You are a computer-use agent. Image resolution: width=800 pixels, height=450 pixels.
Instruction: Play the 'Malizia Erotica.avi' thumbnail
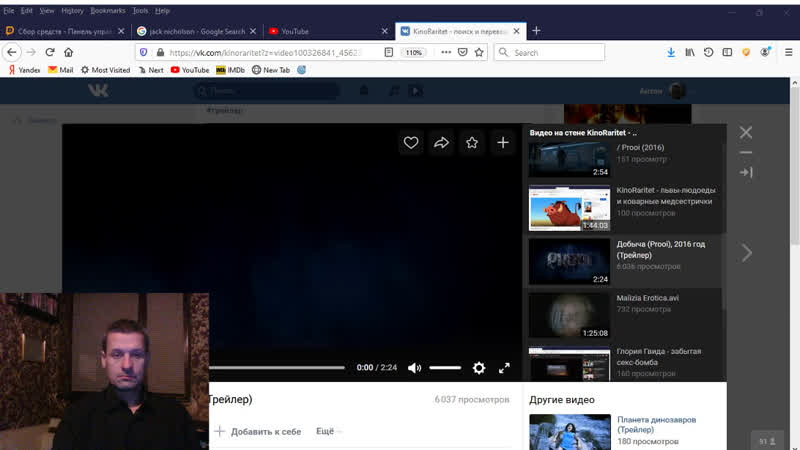point(568,315)
